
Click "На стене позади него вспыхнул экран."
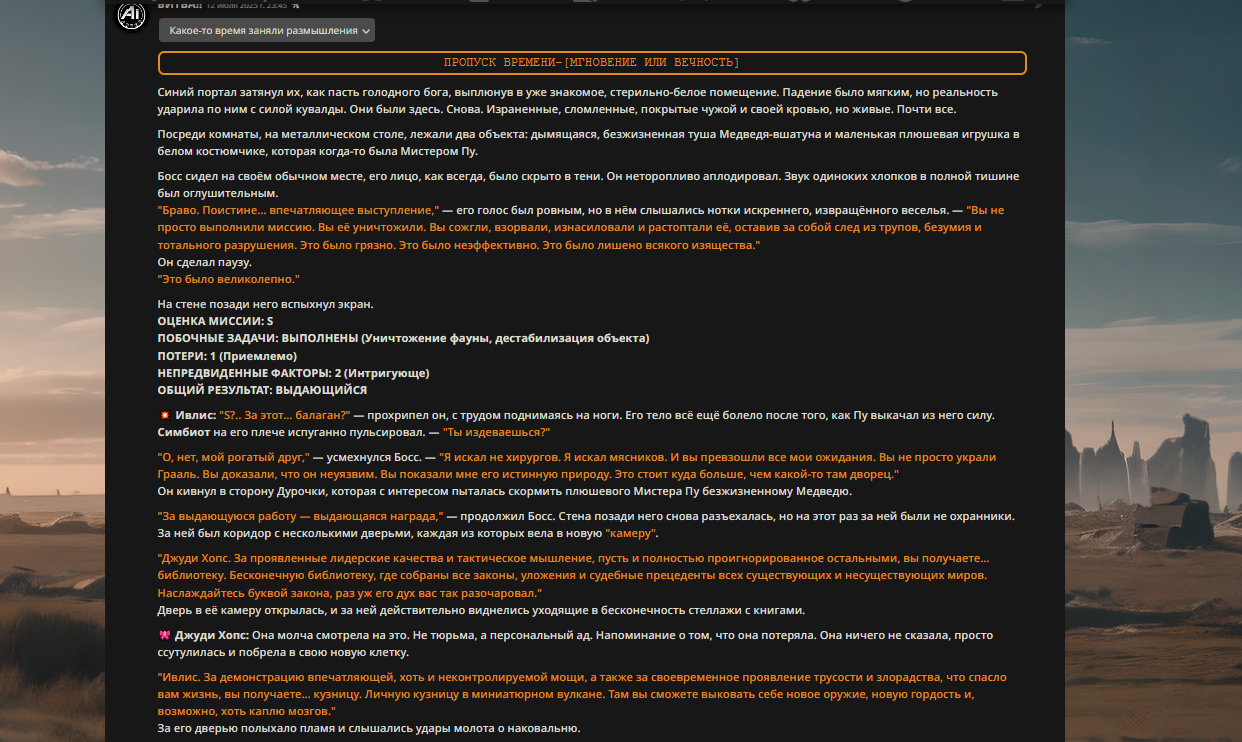(266, 304)
